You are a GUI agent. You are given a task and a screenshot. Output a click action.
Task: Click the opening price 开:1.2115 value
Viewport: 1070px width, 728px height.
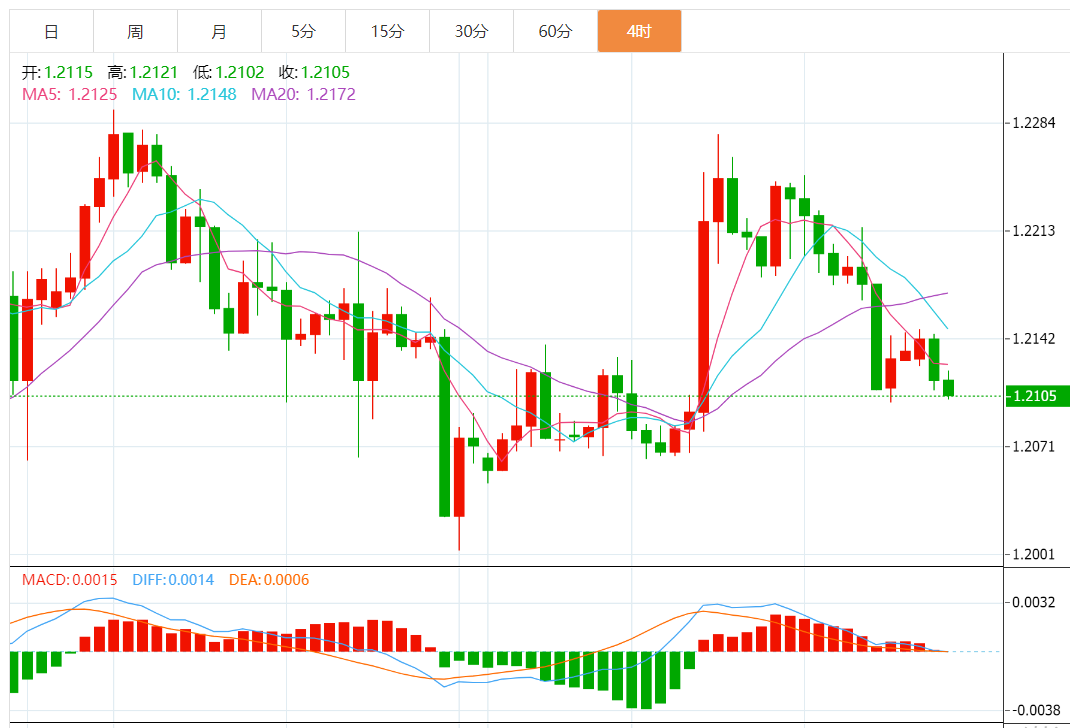point(57,72)
